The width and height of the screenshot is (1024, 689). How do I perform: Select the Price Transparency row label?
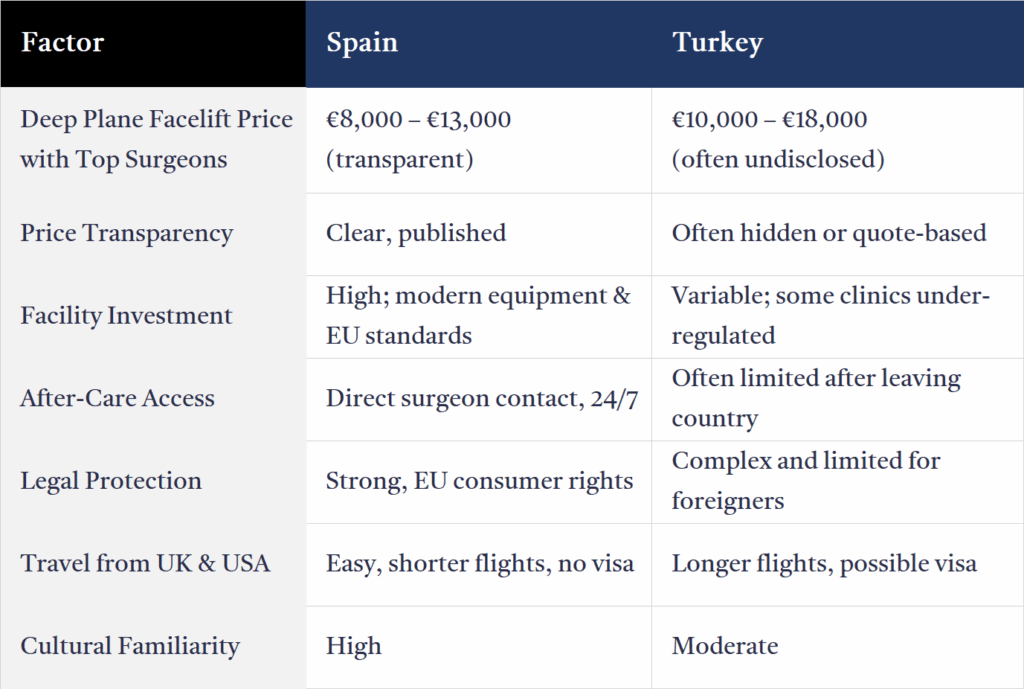127,233
